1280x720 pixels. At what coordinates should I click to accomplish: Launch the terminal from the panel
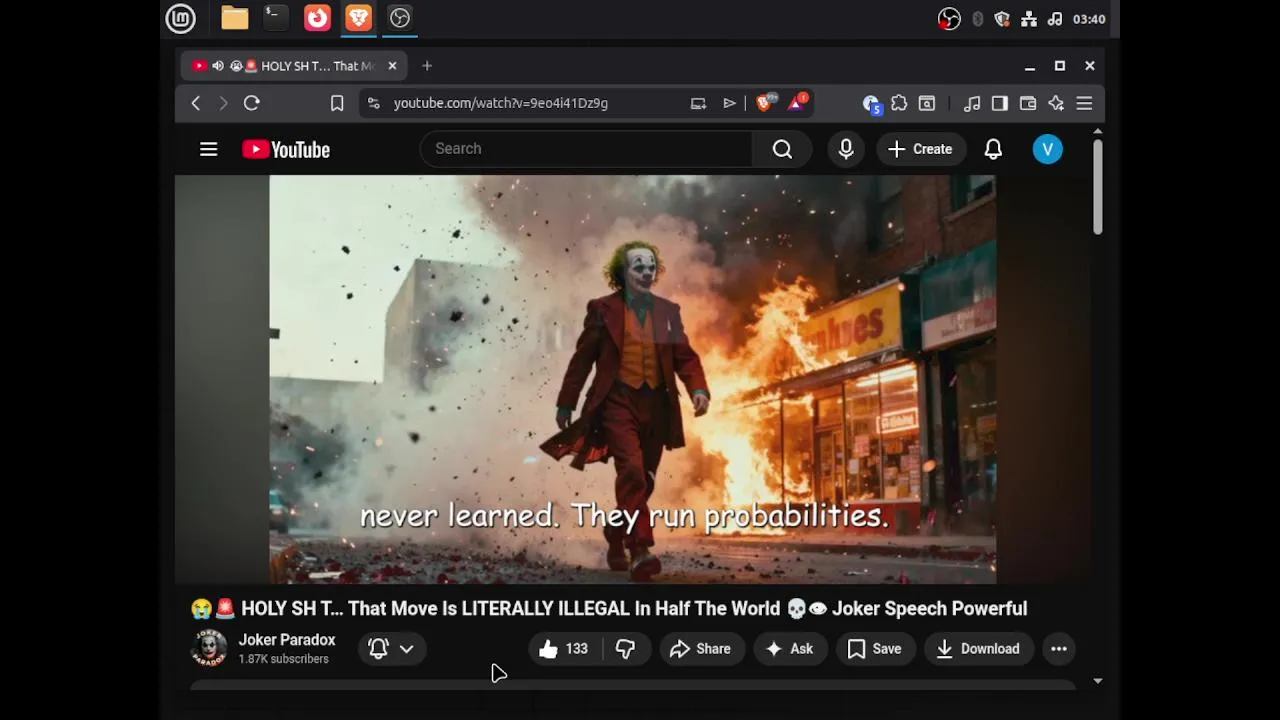tap(275, 17)
